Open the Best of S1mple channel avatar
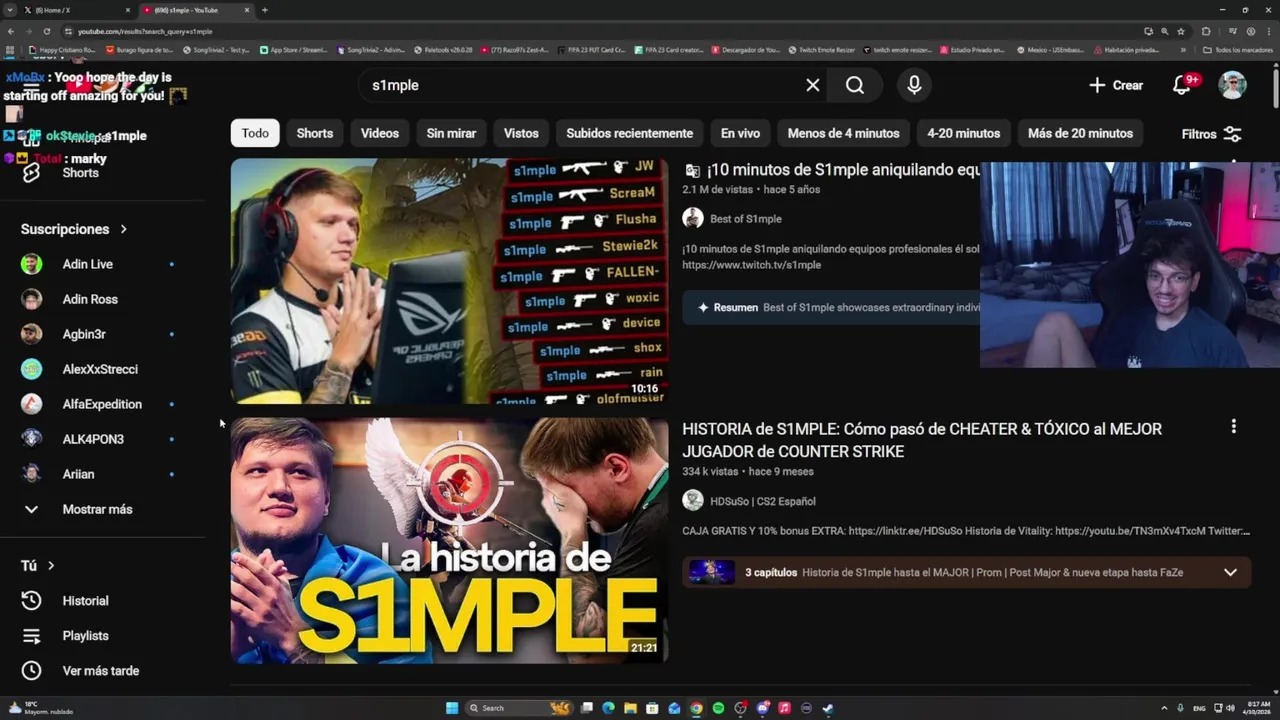The height and width of the screenshot is (720, 1280). (692, 218)
